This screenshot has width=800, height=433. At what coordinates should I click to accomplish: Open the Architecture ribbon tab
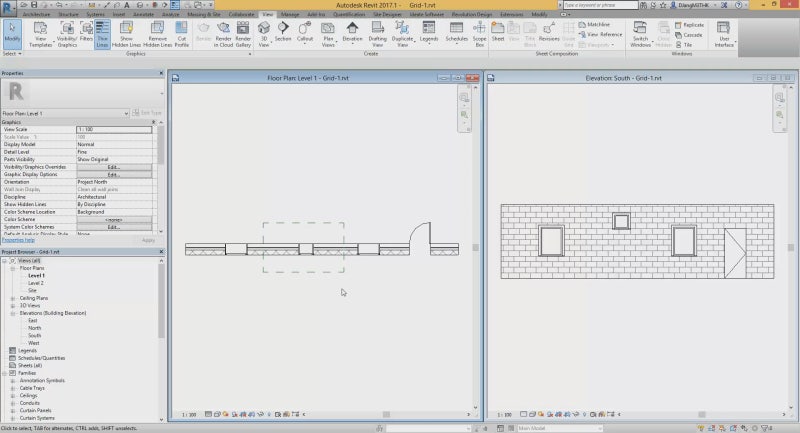[36, 14]
